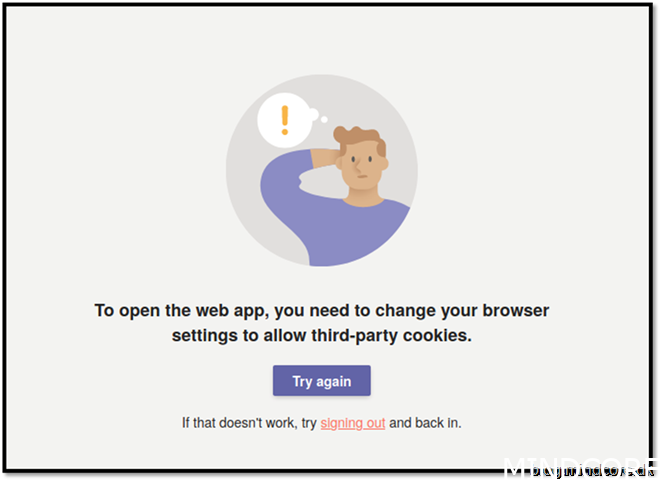Viewport: 661px width, 481px height.
Task: Click the 'If that doesn't work' text
Action: click(239, 423)
